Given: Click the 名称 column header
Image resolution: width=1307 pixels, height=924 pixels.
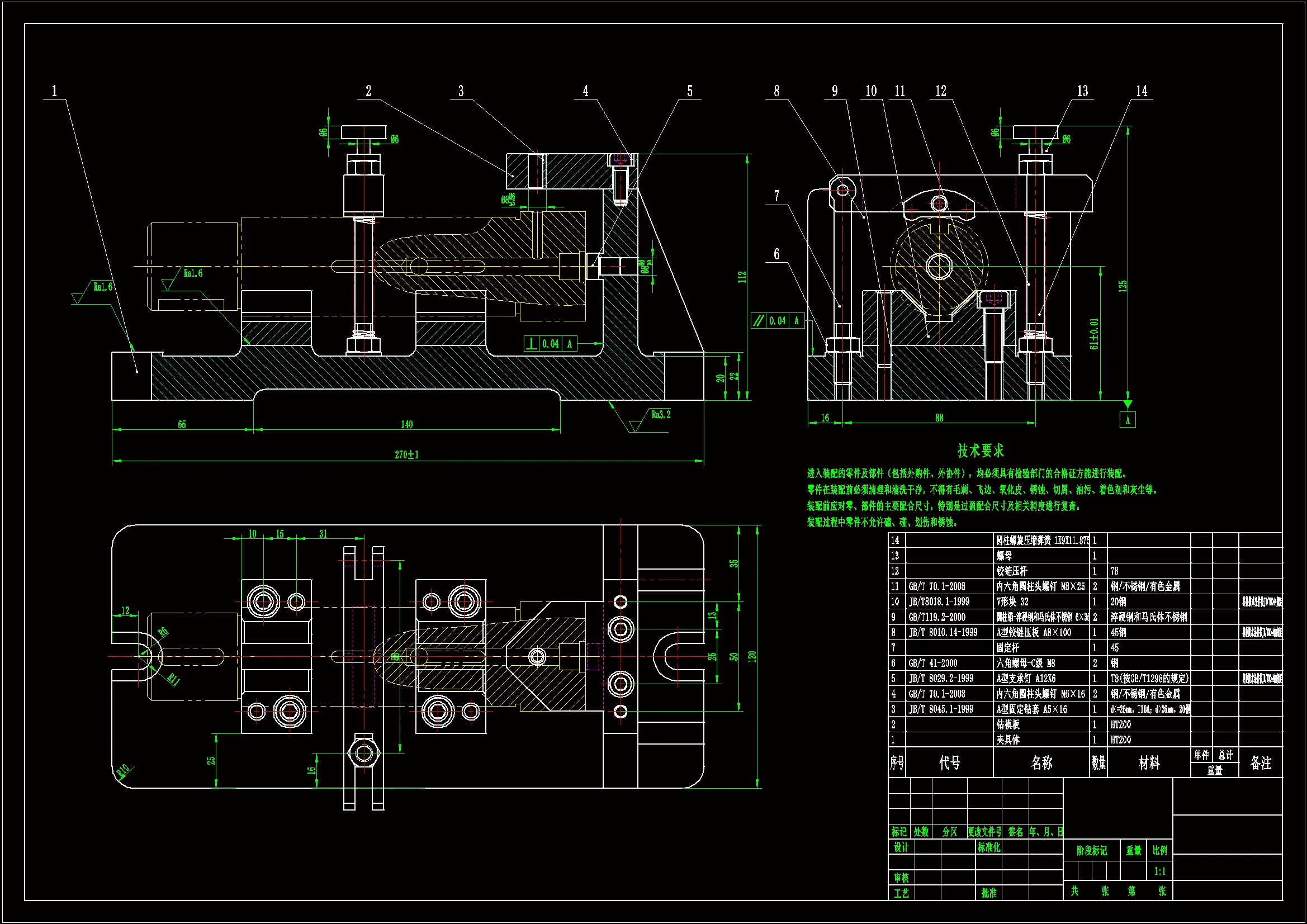Looking at the screenshot, I should click(1041, 763).
